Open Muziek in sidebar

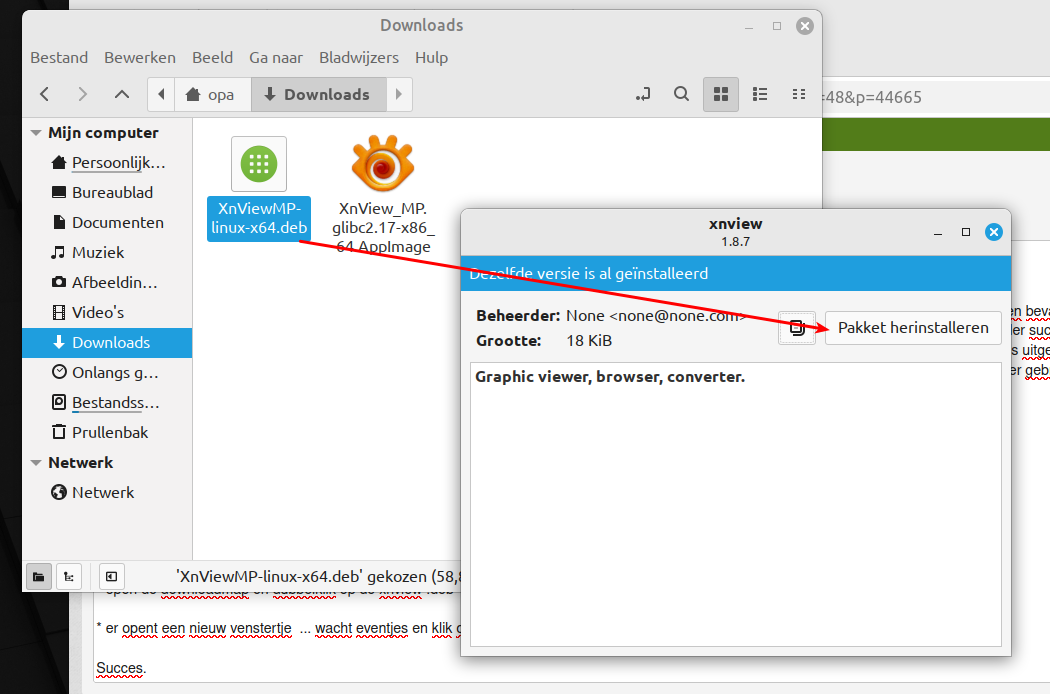[107, 253]
